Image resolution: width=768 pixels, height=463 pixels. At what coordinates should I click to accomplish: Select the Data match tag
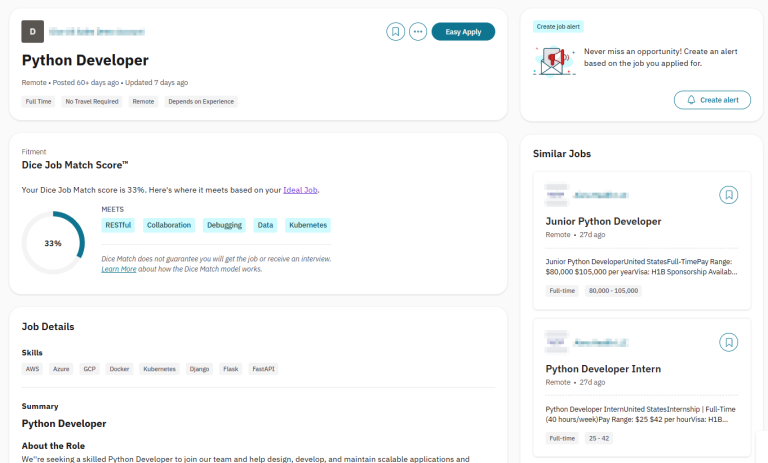click(x=265, y=225)
